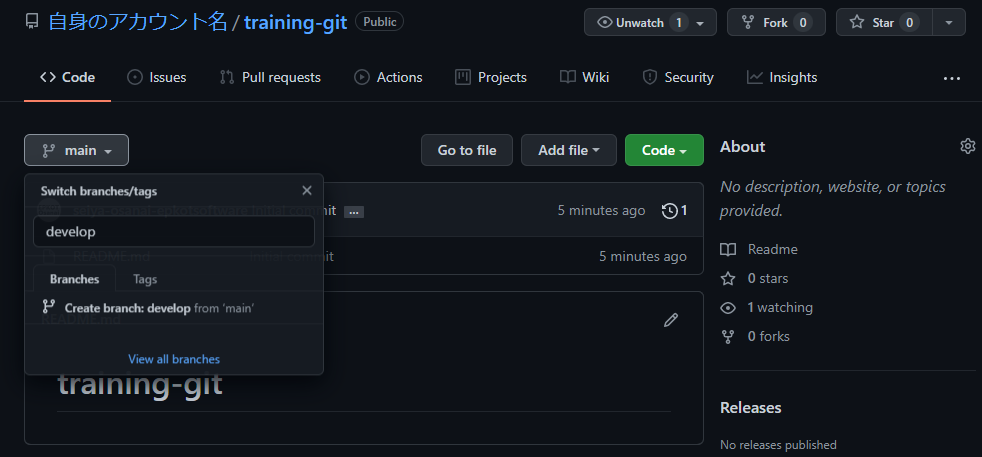The image size is (982, 457).
Task: Click the Releases heading
Action: click(x=750, y=408)
